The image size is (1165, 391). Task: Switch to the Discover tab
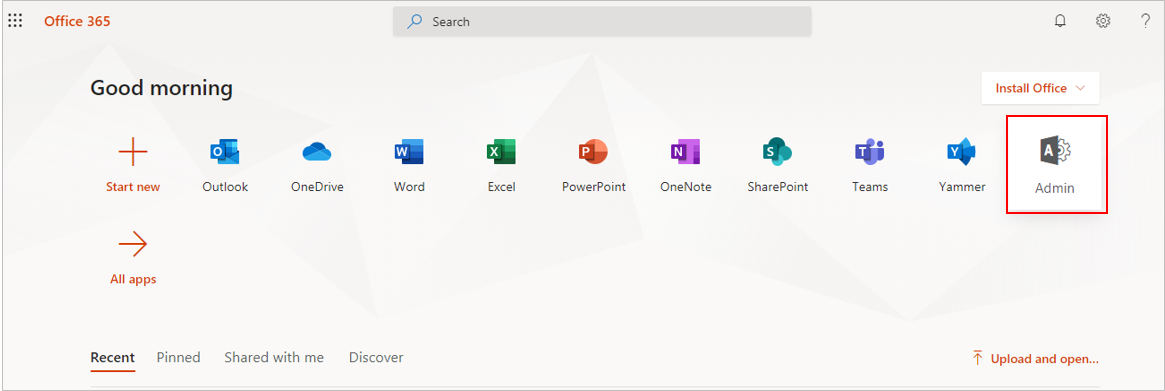coord(376,358)
